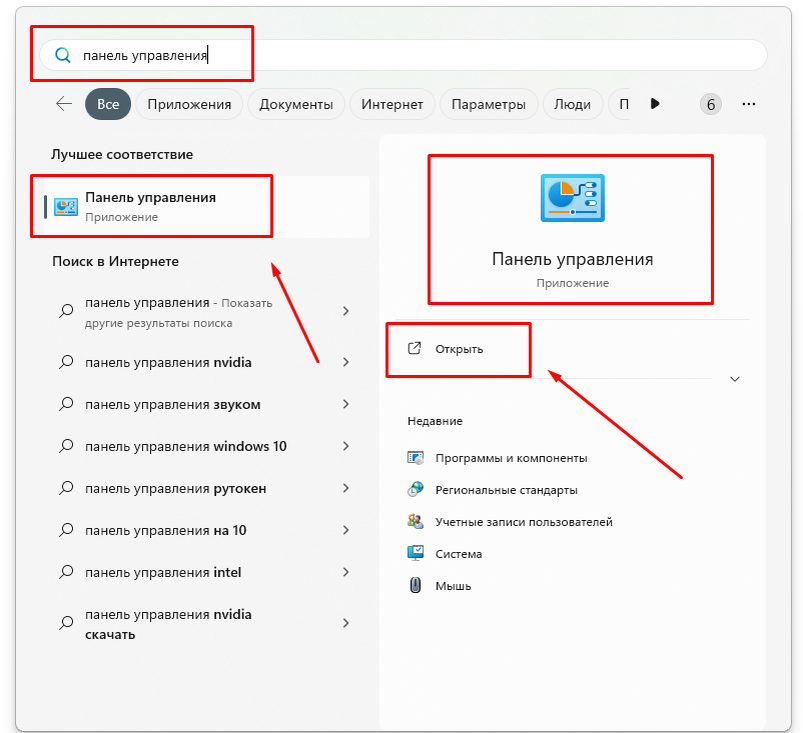This screenshot has width=803, height=733.
Task: Expand chevron beside панель управления intel
Action: [x=346, y=572]
